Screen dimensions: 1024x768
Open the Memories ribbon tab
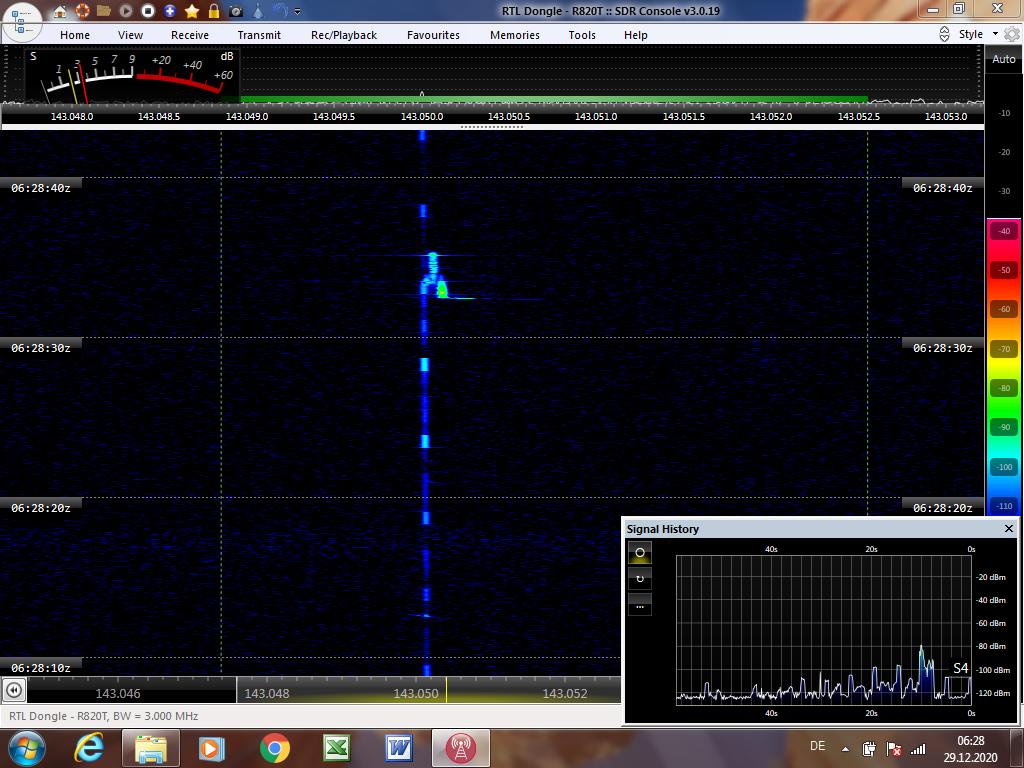click(x=515, y=35)
